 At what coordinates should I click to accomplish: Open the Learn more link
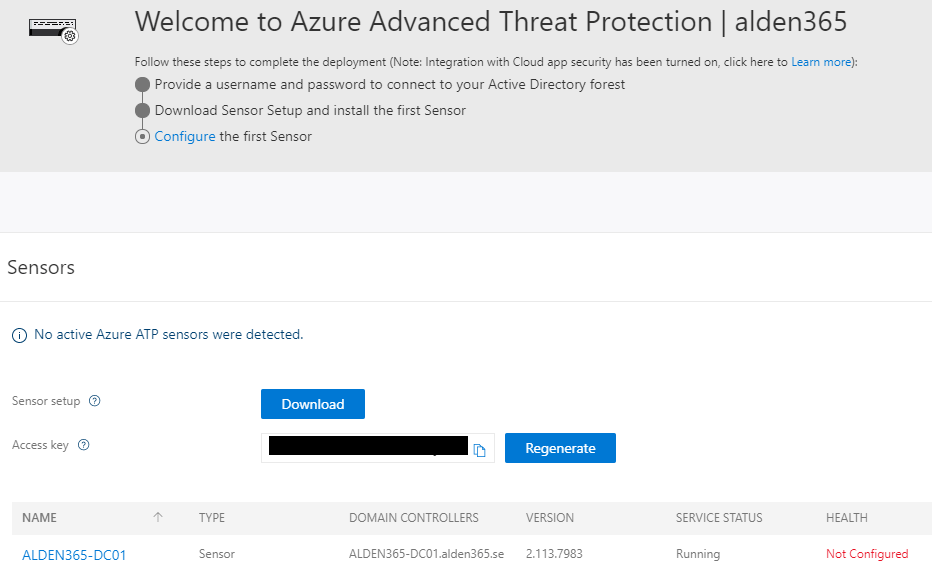pyautogui.click(x=820, y=62)
